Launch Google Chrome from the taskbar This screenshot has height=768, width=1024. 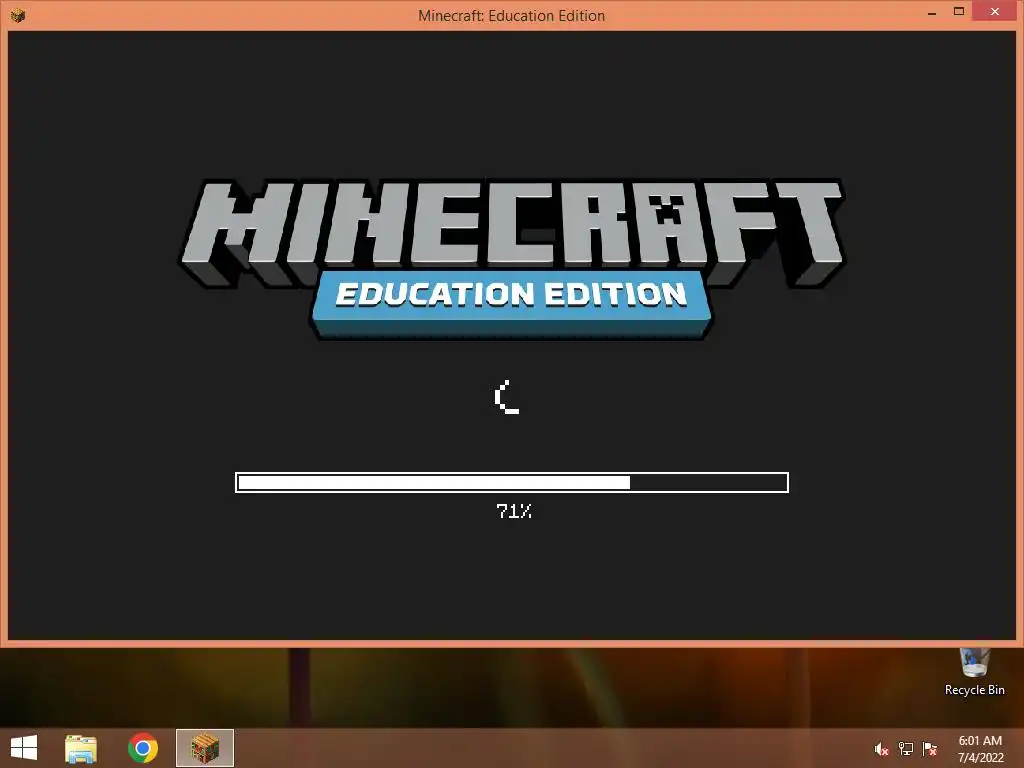coord(143,748)
